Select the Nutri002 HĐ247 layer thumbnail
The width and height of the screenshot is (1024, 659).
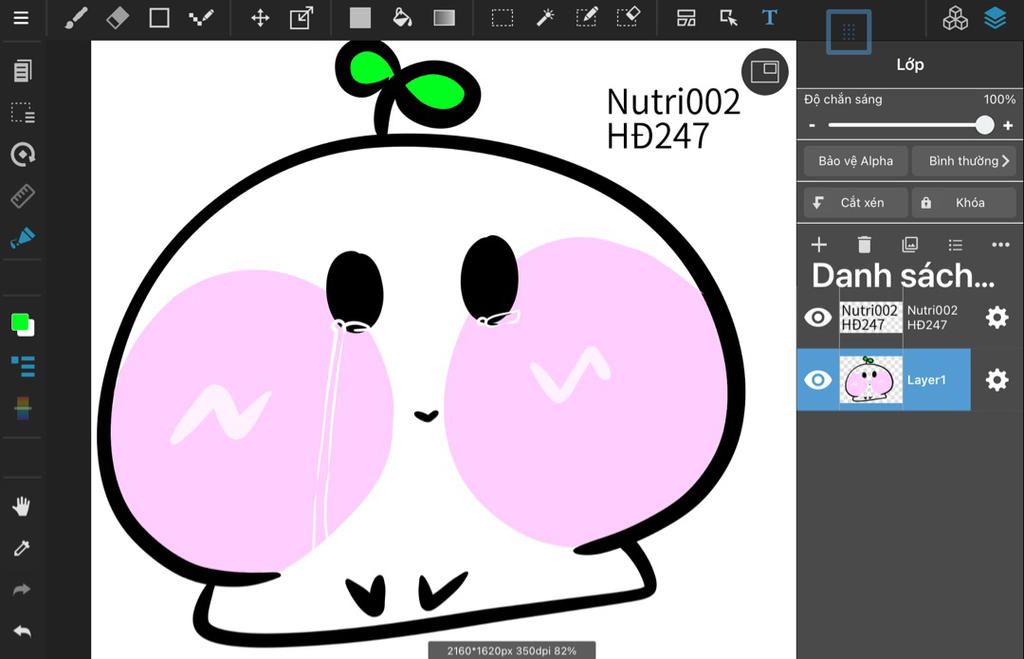[x=871, y=317]
